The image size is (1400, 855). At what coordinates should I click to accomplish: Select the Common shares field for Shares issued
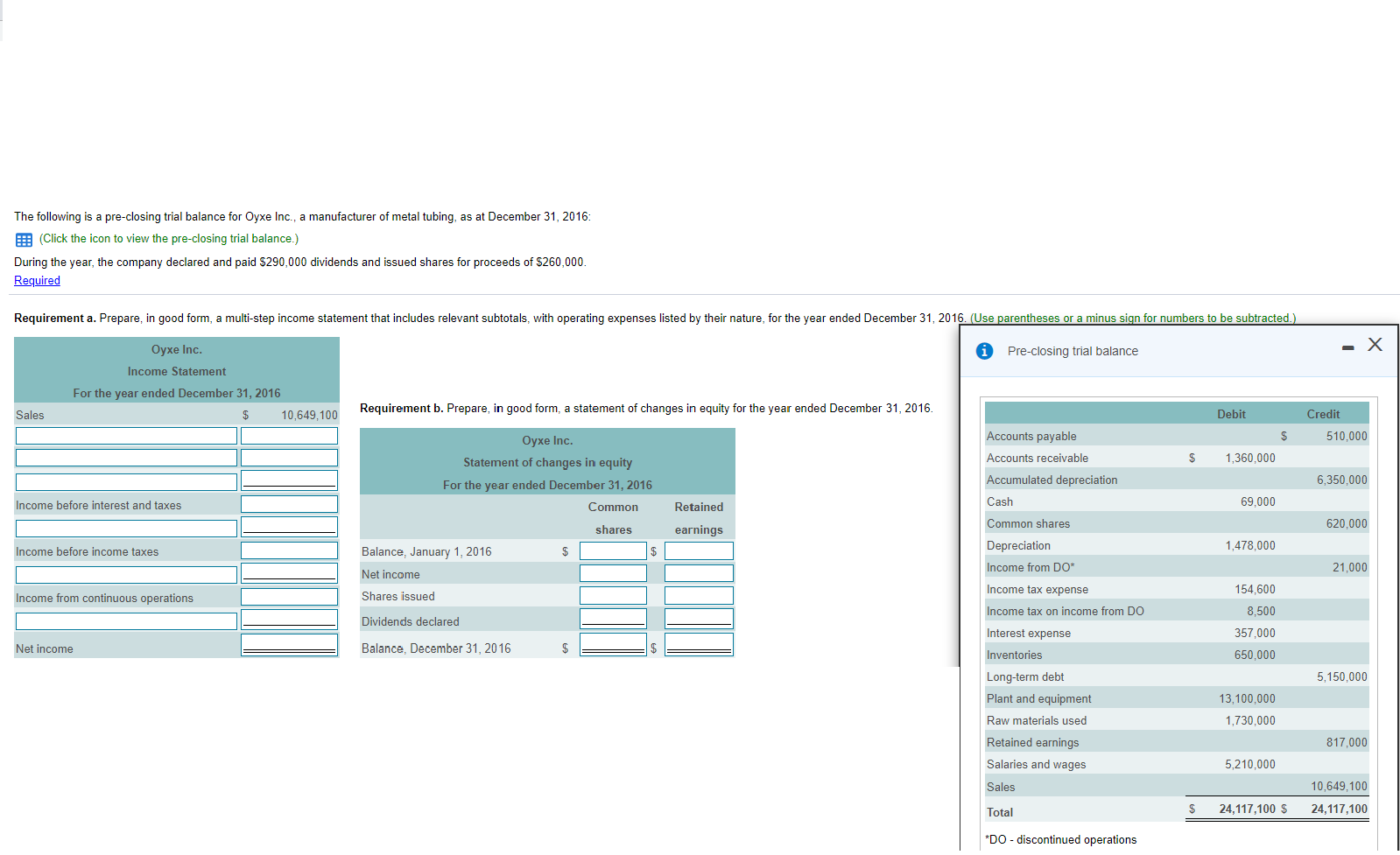click(613, 595)
